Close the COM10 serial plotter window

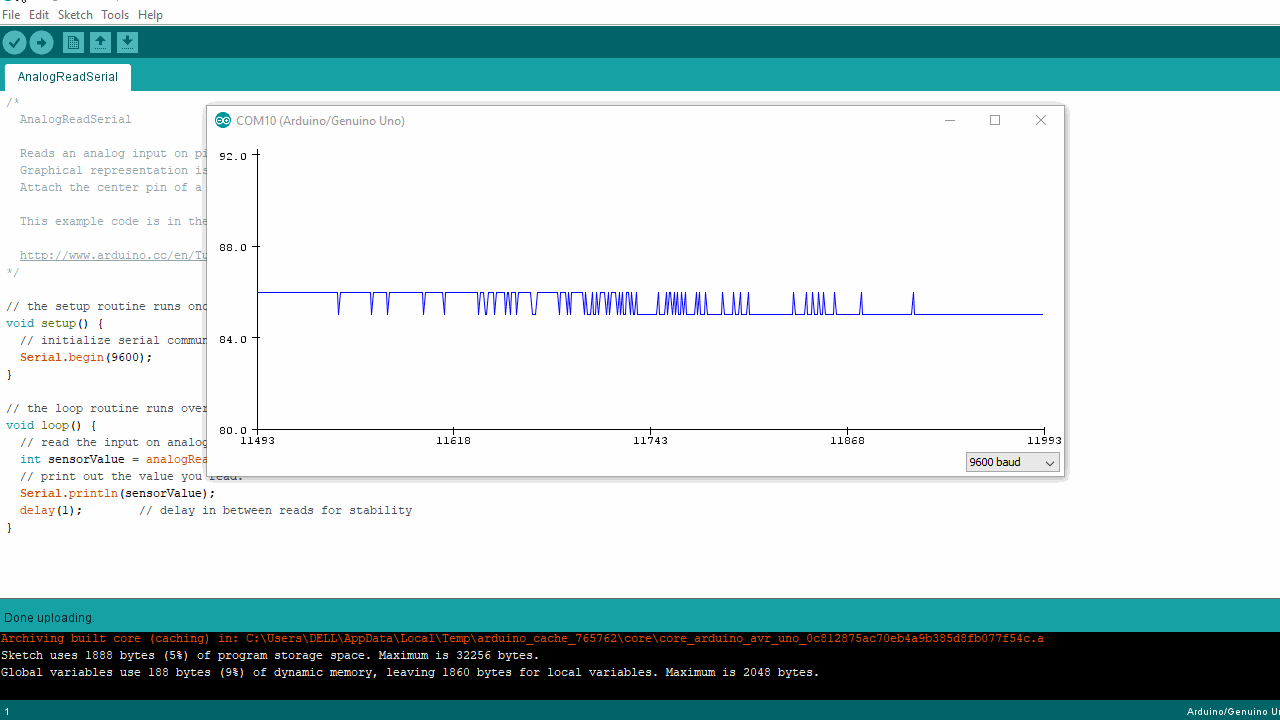point(1041,120)
